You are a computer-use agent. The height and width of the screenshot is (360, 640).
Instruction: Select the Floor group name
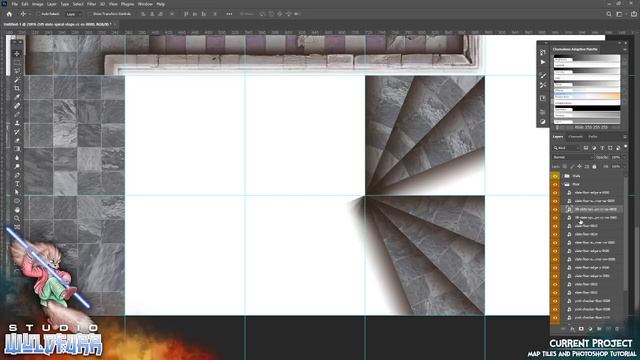[x=576, y=184]
